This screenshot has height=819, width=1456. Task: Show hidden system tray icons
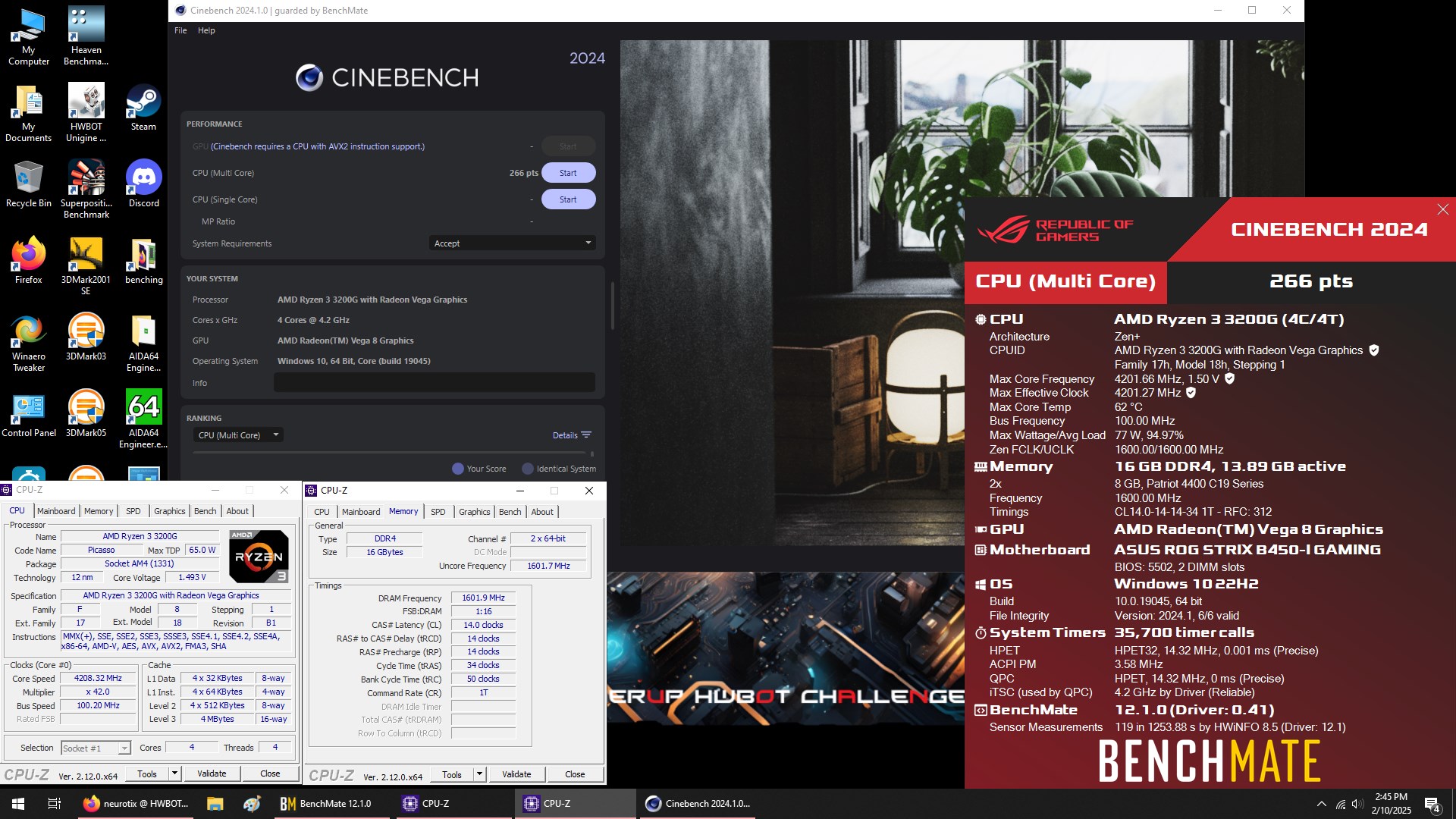pyautogui.click(x=1322, y=804)
